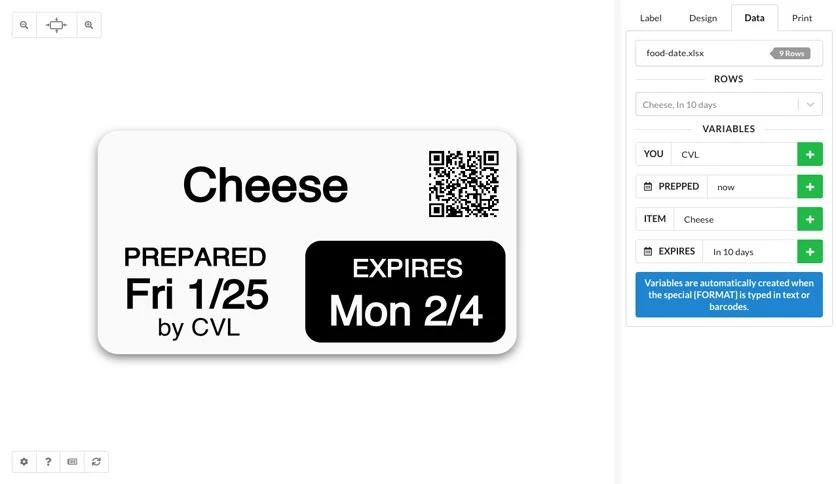Open the 'Cheese, In 10 days' row selector
This screenshot has height=484, width=836.
click(x=729, y=104)
